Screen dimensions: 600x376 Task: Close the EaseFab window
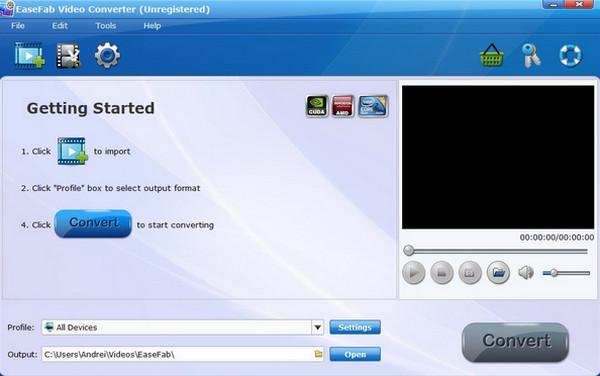click(x=579, y=5)
